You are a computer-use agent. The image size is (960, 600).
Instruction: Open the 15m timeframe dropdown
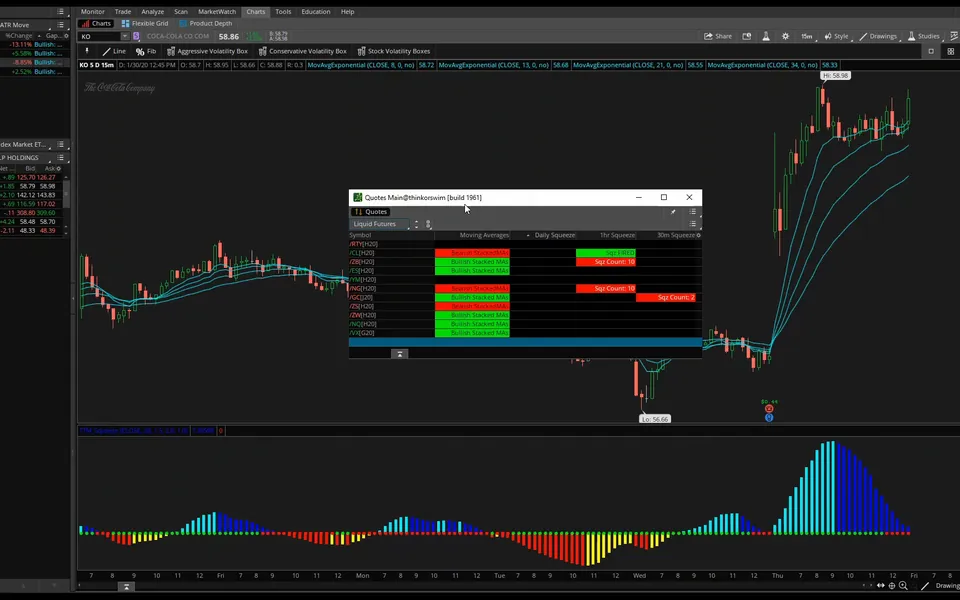pyautogui.click(x=807, y=36)
